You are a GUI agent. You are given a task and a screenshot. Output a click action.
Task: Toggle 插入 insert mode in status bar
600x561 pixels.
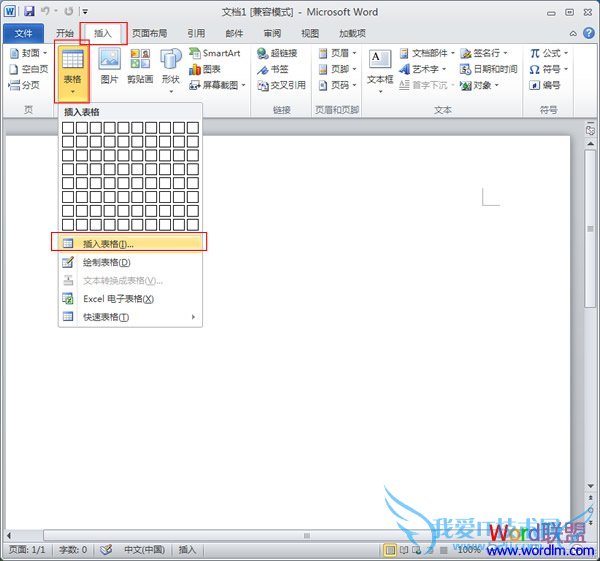pos(187,550)
